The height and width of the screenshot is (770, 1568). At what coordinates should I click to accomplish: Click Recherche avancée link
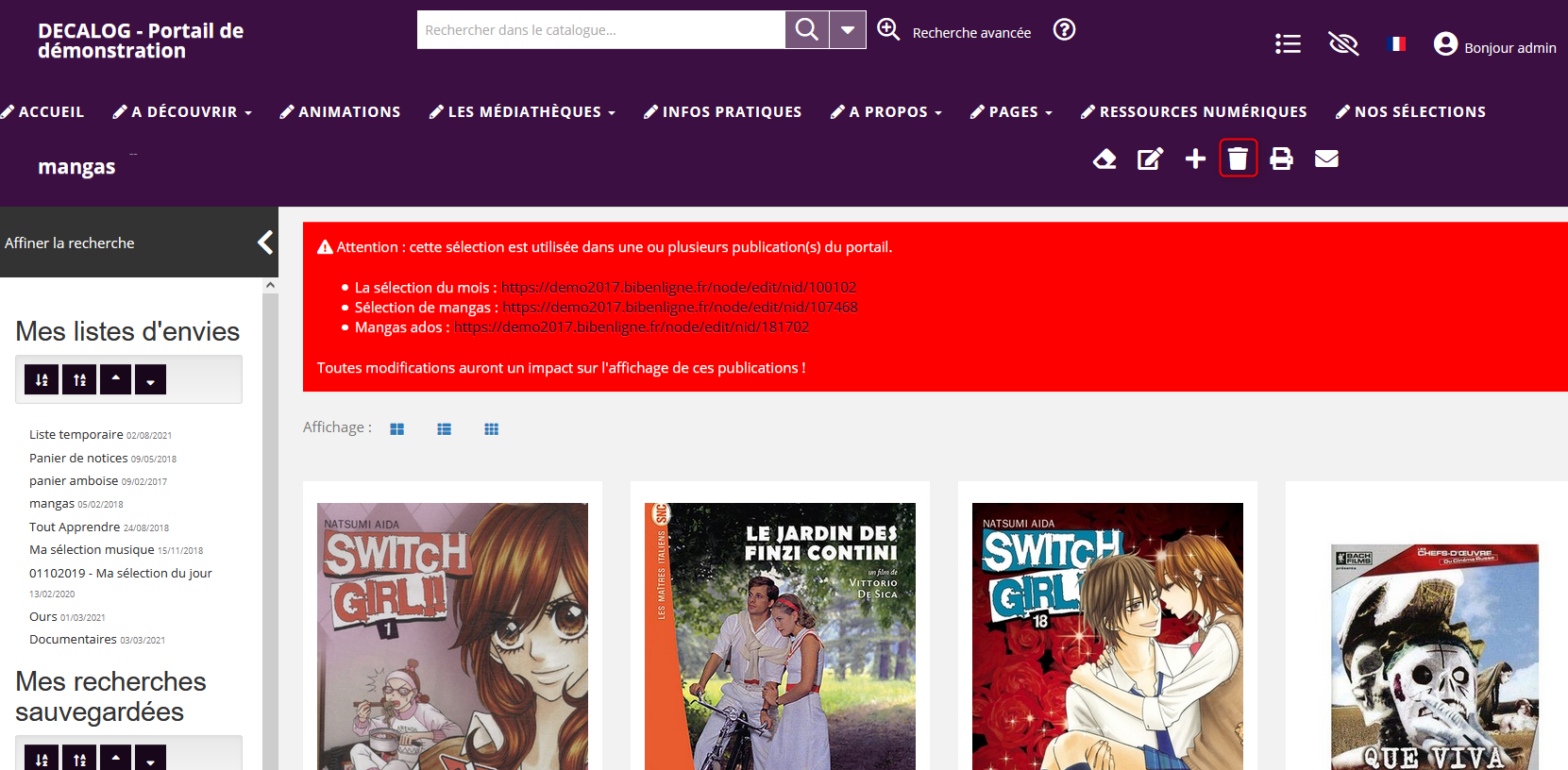[971, 32]
